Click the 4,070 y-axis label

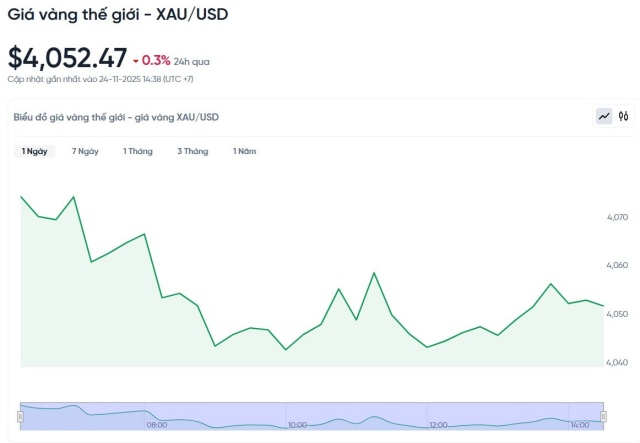pos(617,216)
